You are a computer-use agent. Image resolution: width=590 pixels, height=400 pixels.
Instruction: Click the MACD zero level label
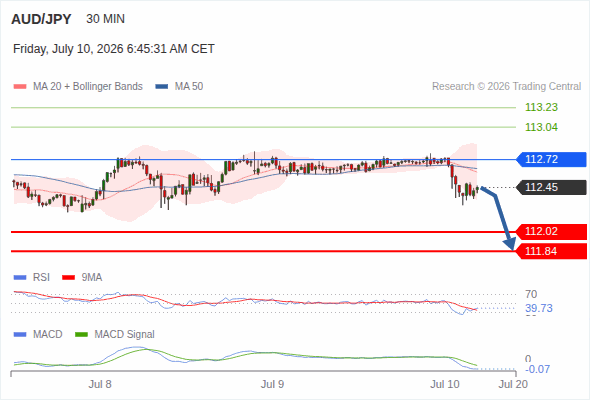pos(528,359)
